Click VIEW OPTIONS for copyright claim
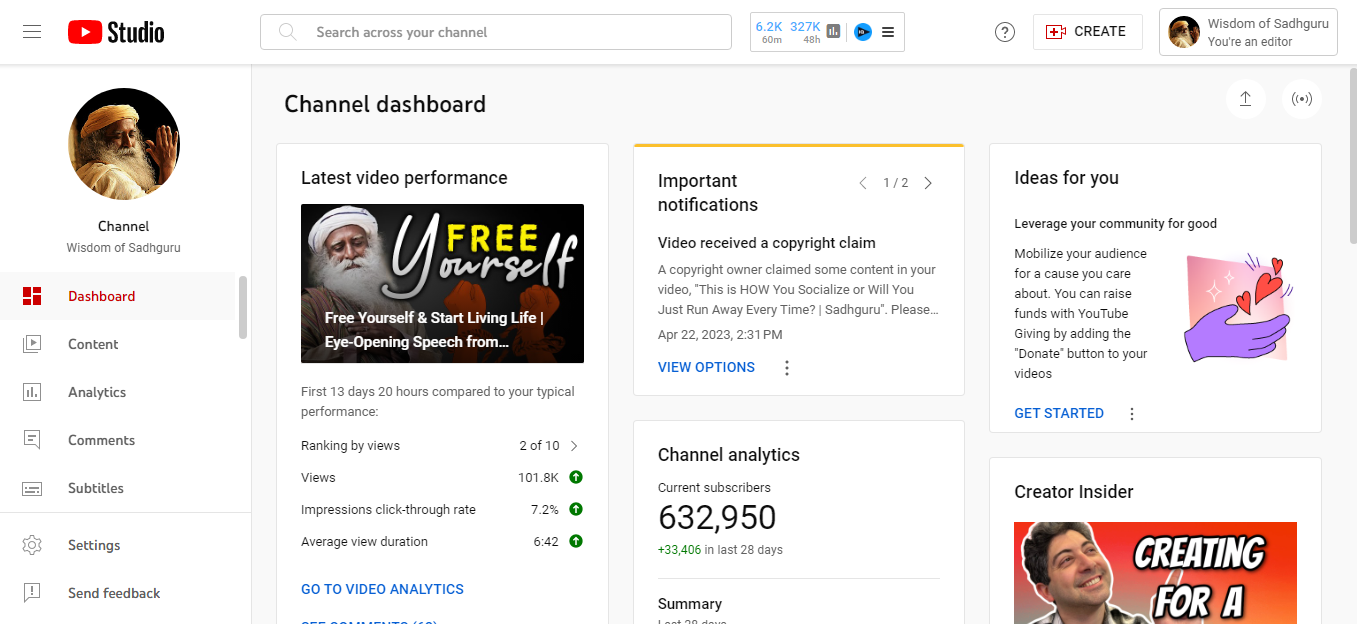The height and width of the screenshot is (624, 1357). tap(706, 367)
